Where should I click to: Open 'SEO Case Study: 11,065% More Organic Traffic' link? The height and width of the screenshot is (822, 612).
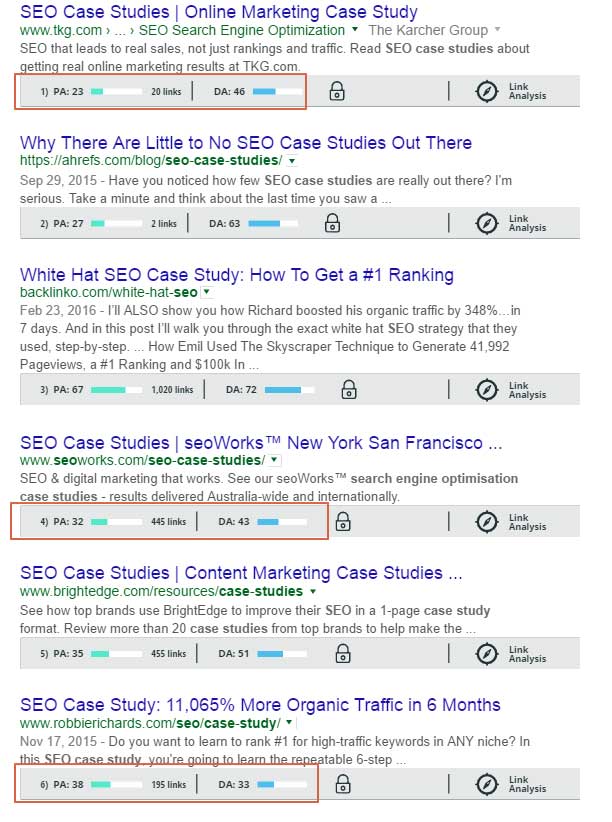[x=260, y=705]
